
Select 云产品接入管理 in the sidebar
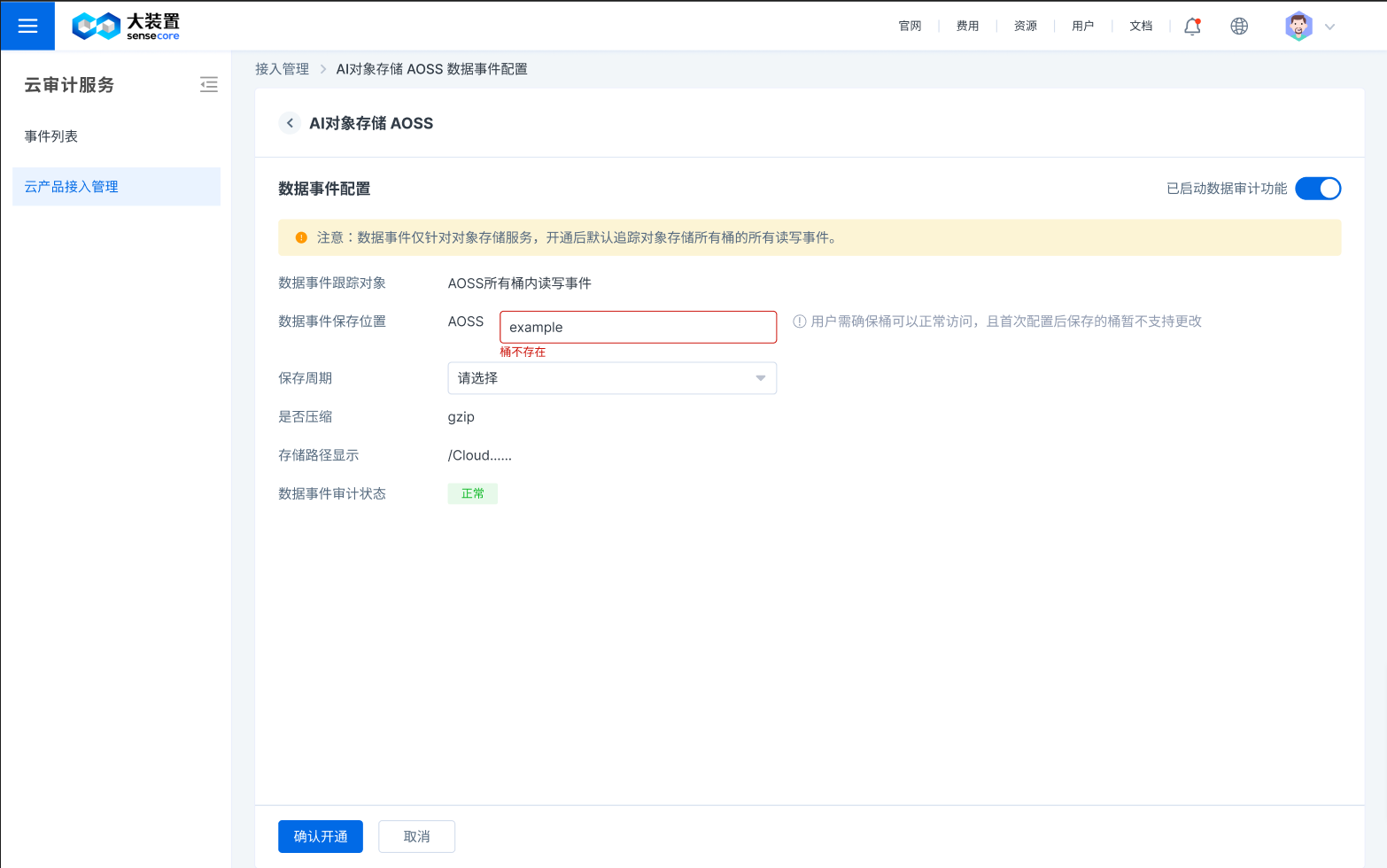[x=116, y=187]
